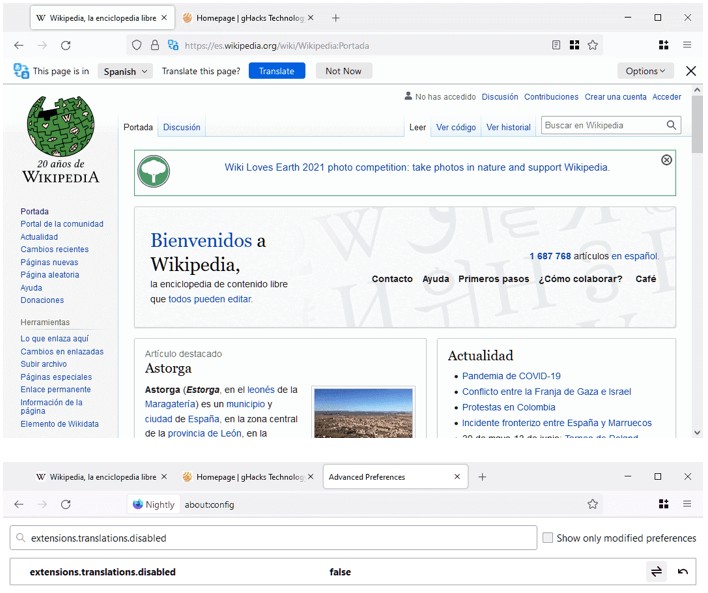This screenshot has height=593, width=708.
Task: Open reader view icon in address bar
Action: point(556,45)
